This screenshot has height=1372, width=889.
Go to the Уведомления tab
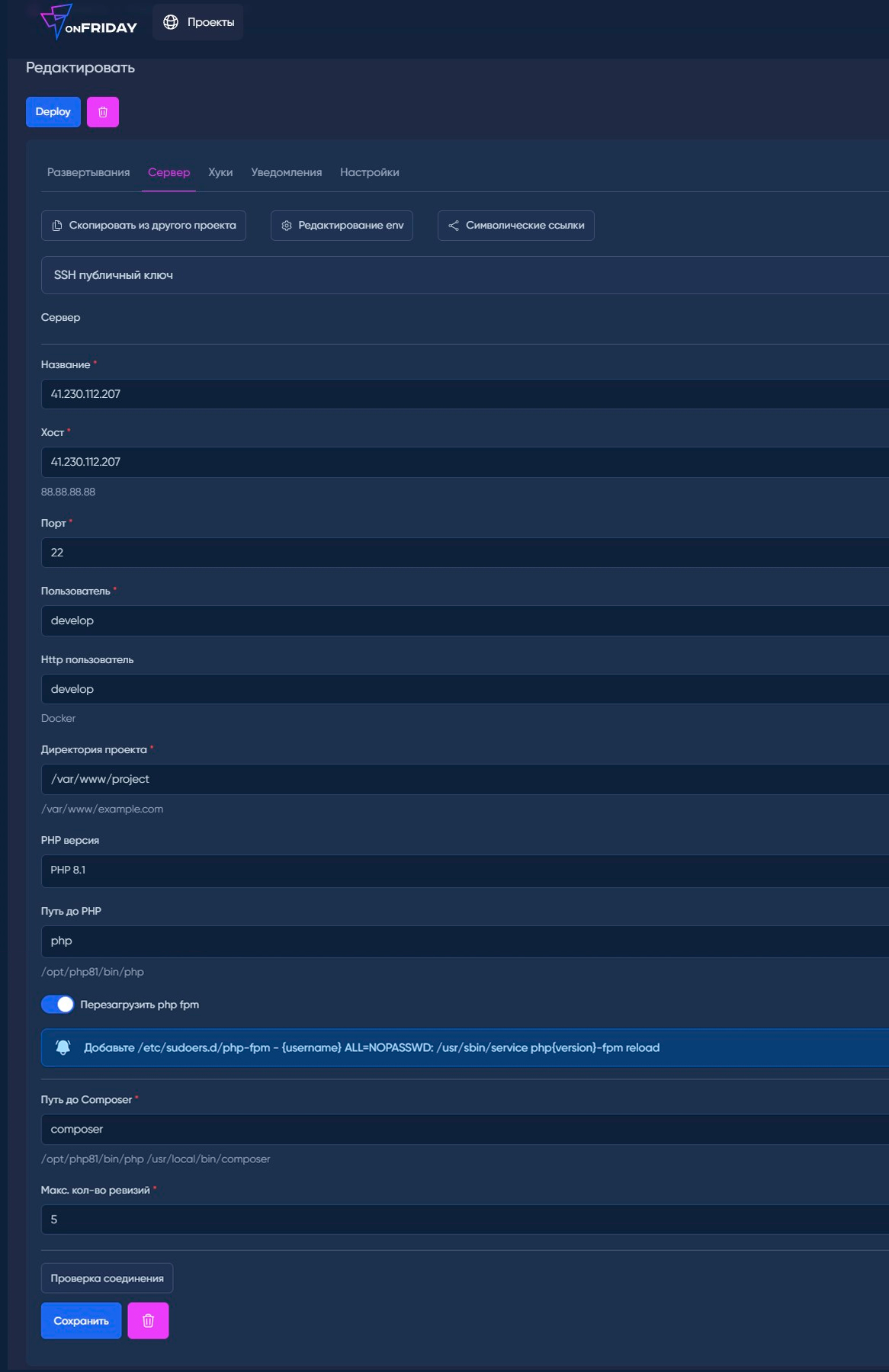pos(286,172)
